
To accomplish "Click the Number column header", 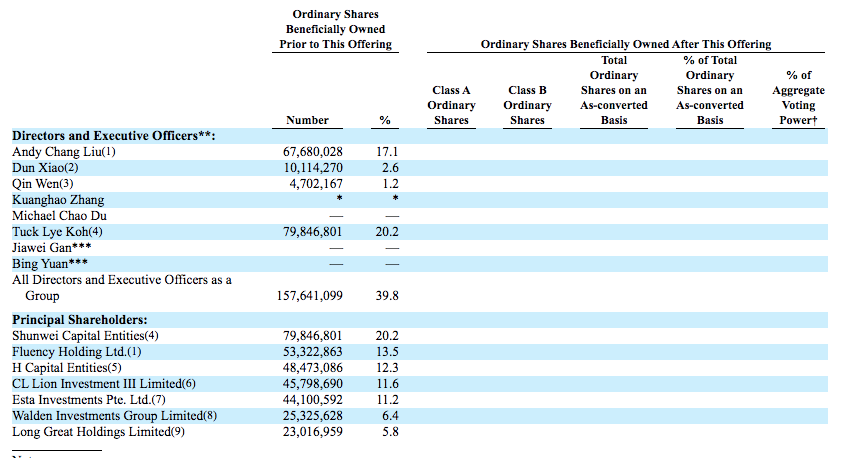I will pos(307,120).
